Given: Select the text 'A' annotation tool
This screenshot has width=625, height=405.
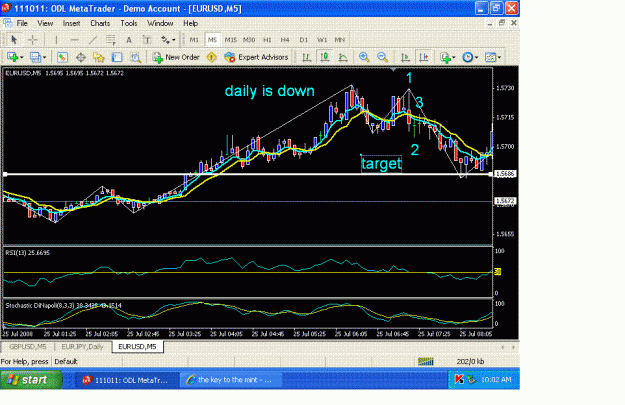Looking at the screenshot, I should coord(129,39).
